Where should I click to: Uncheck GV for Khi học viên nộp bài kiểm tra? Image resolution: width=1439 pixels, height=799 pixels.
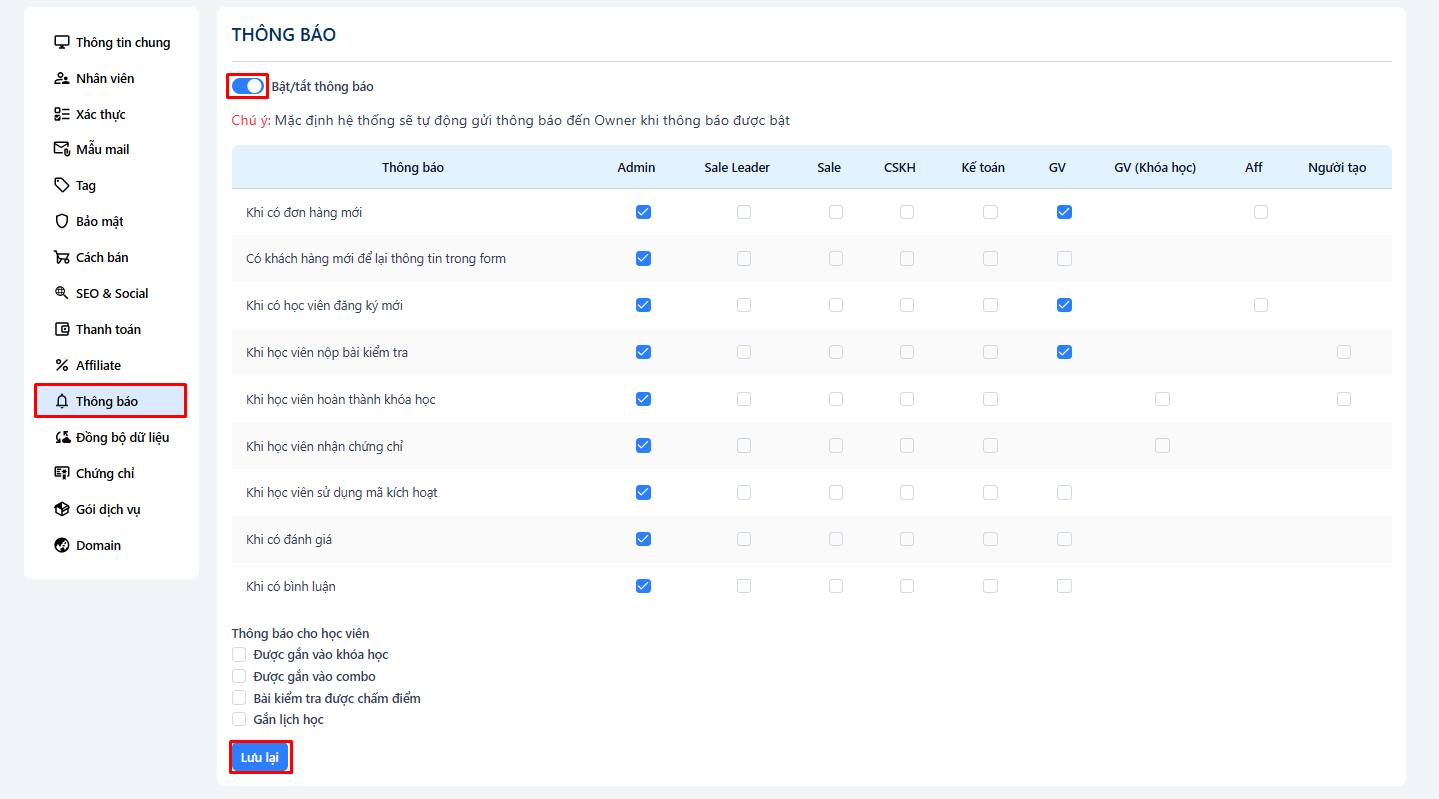(1064, 352)
